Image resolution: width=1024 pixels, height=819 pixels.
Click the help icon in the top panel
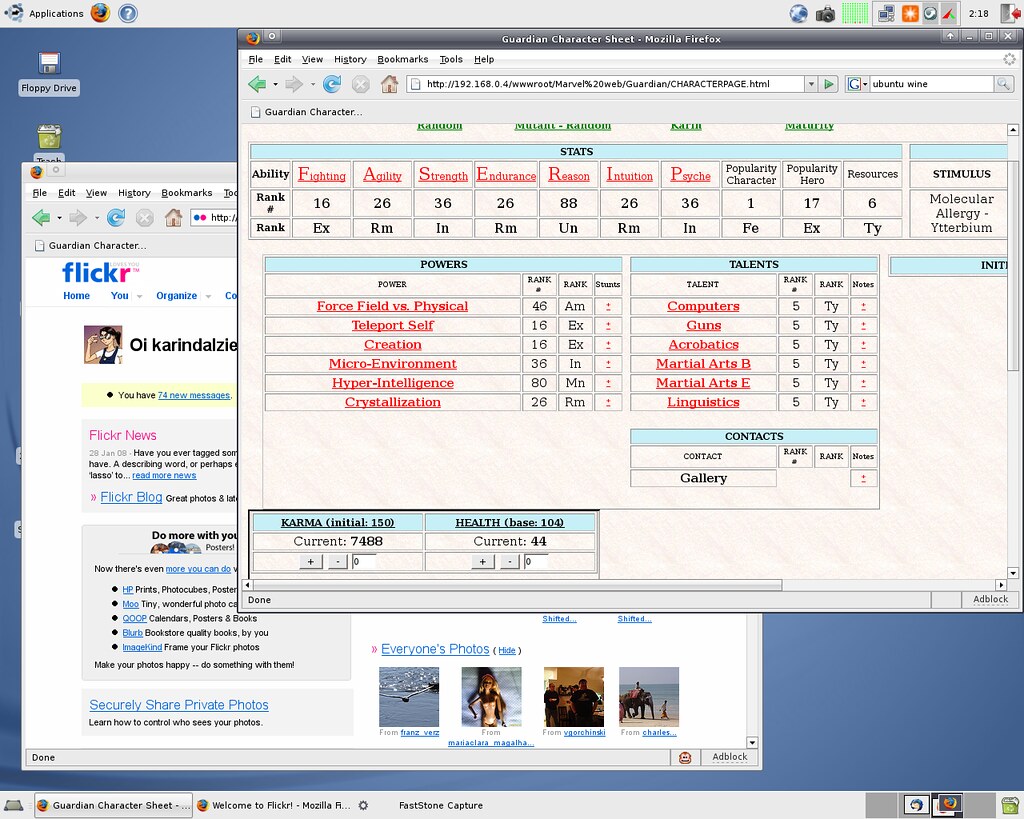128,13
